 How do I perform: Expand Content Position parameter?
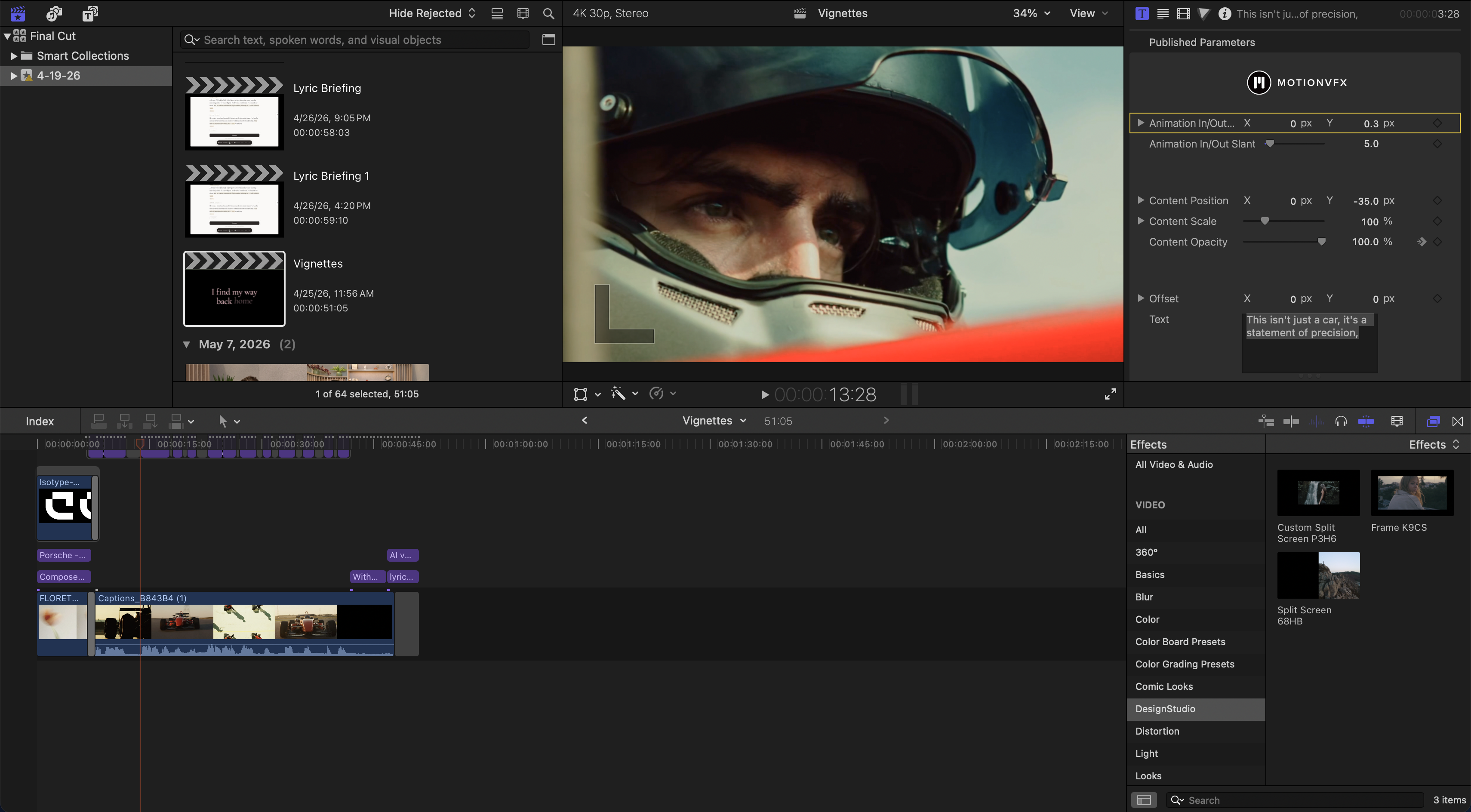(1140, 200)
